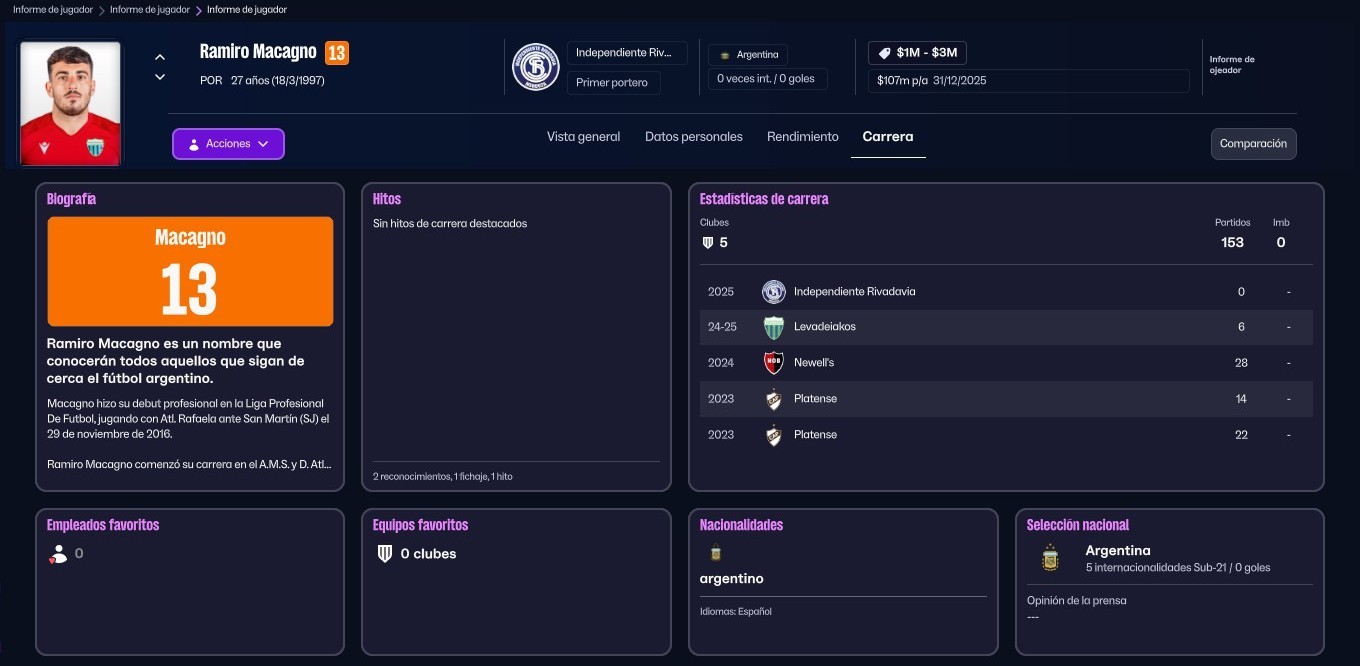Screen dimensions: 1360x666
Task: Go to previous player with up chevron
Action: click(x=160, y=57)
